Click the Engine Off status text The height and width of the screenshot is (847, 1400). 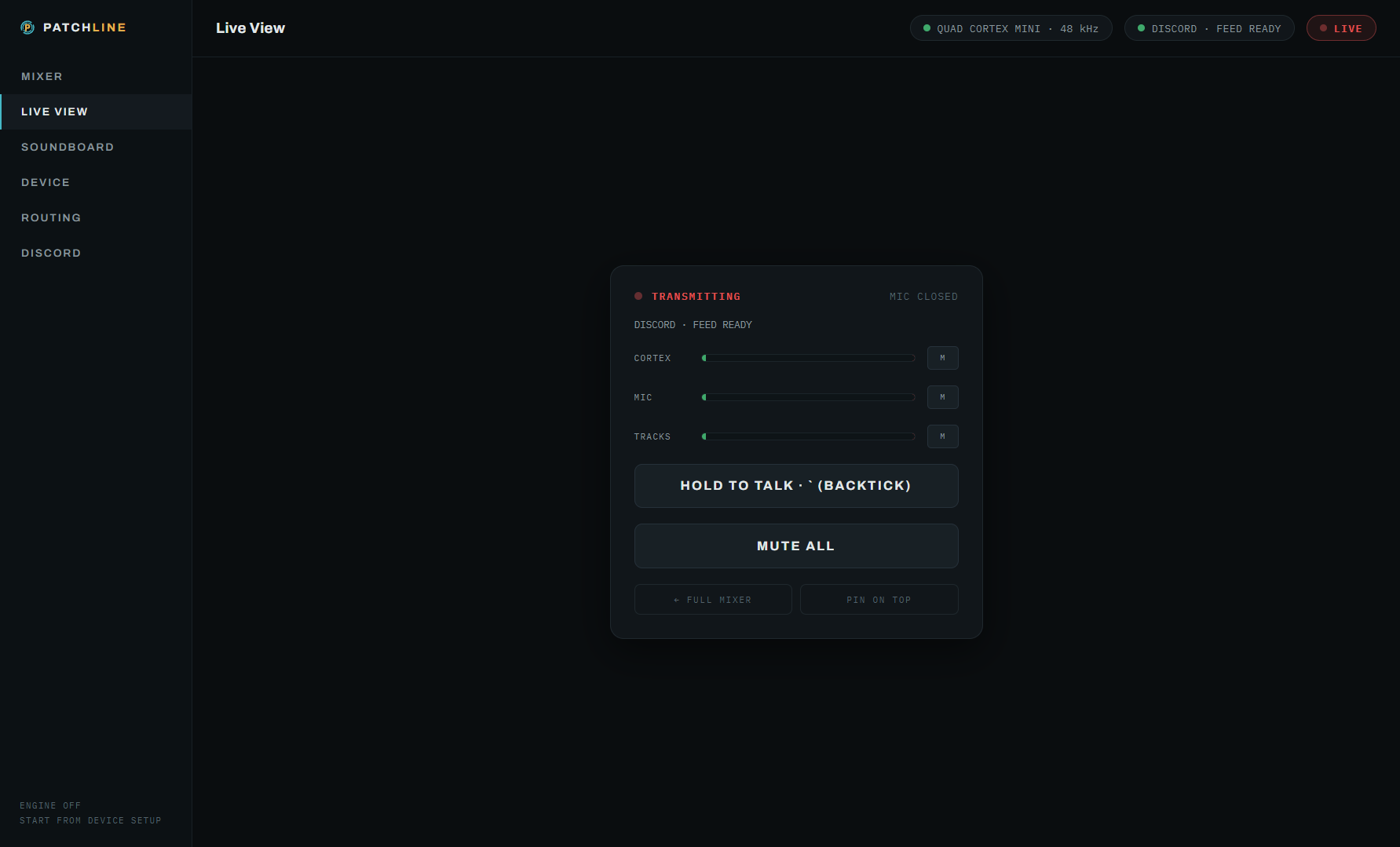[x=50, y=805]
